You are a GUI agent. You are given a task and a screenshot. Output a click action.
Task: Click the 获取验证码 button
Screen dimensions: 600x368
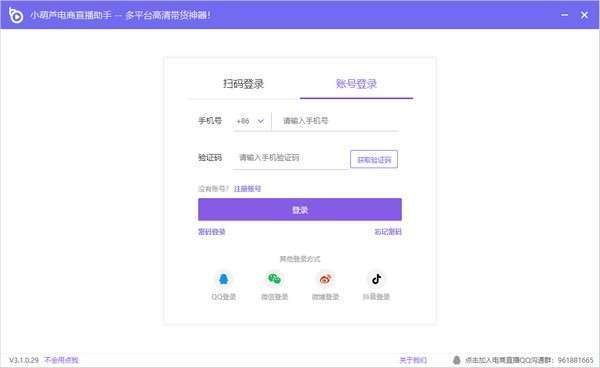click(x=374, y=160)
